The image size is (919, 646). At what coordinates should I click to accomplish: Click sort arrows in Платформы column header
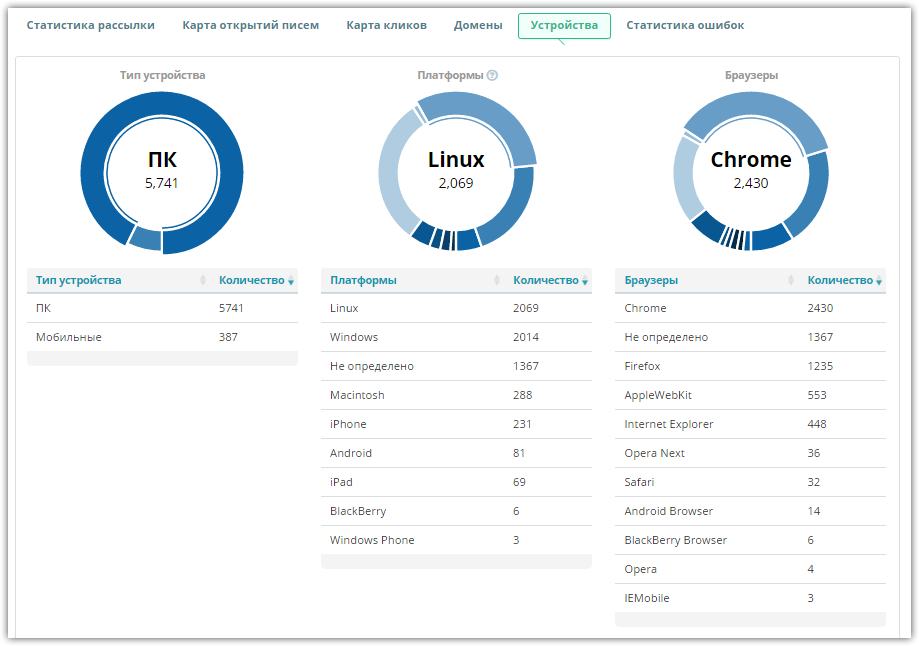click(x=497, y=281)
